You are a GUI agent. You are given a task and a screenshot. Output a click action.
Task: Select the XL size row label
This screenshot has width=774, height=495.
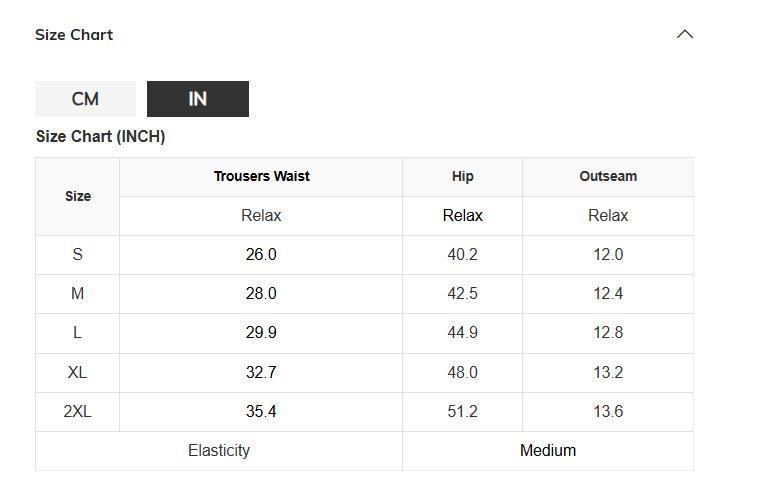tap(77, 372)
